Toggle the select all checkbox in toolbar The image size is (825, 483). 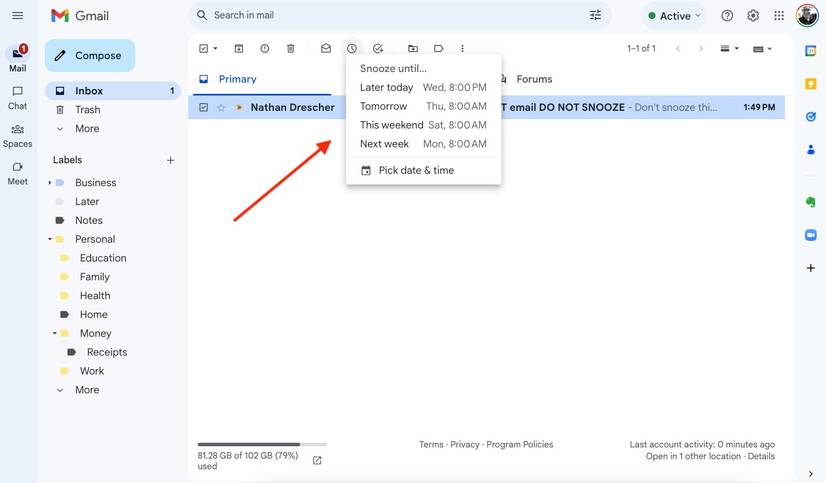point(204,48)
